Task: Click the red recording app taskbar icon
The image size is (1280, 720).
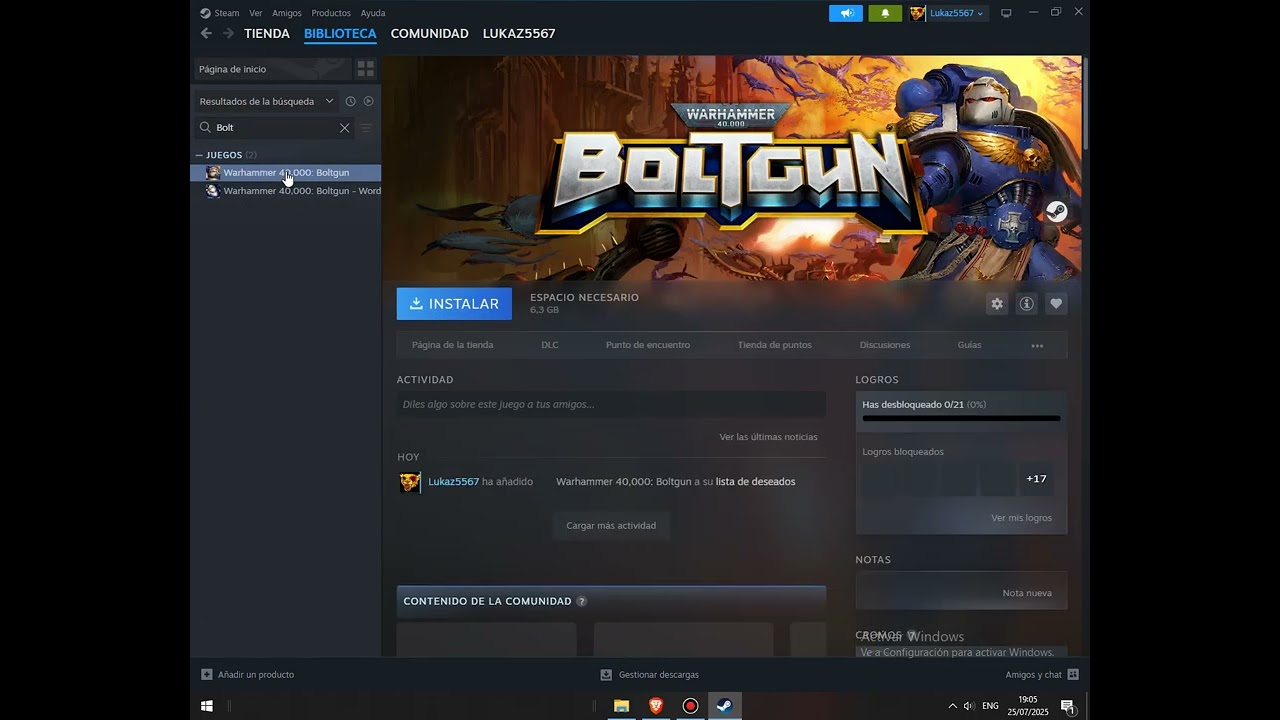Action: tap(690, 706)
